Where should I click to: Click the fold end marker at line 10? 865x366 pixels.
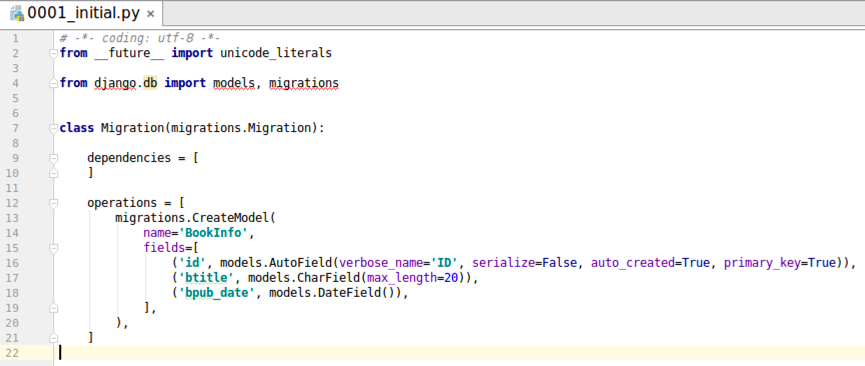point(54,173)
